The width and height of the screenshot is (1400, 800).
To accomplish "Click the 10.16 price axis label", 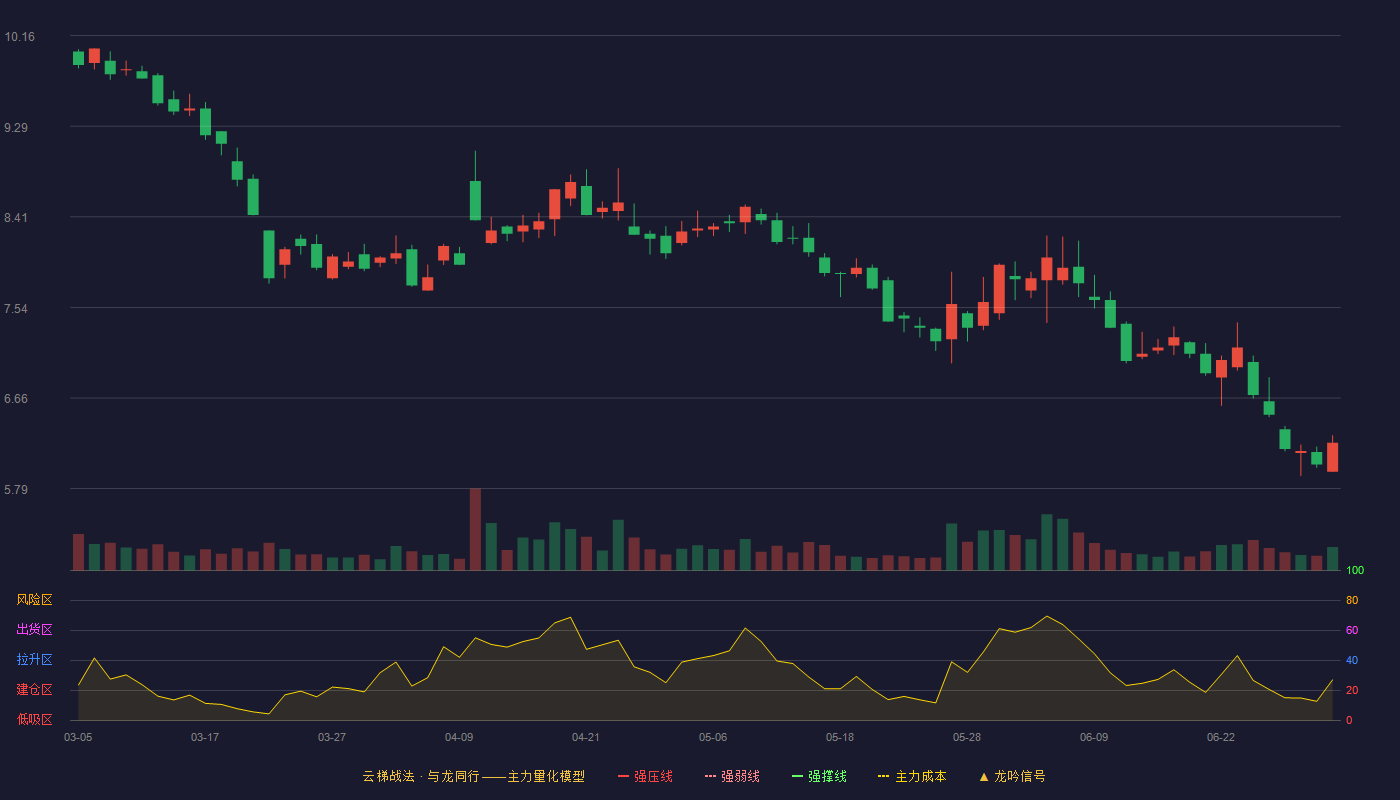I will 19,37.
